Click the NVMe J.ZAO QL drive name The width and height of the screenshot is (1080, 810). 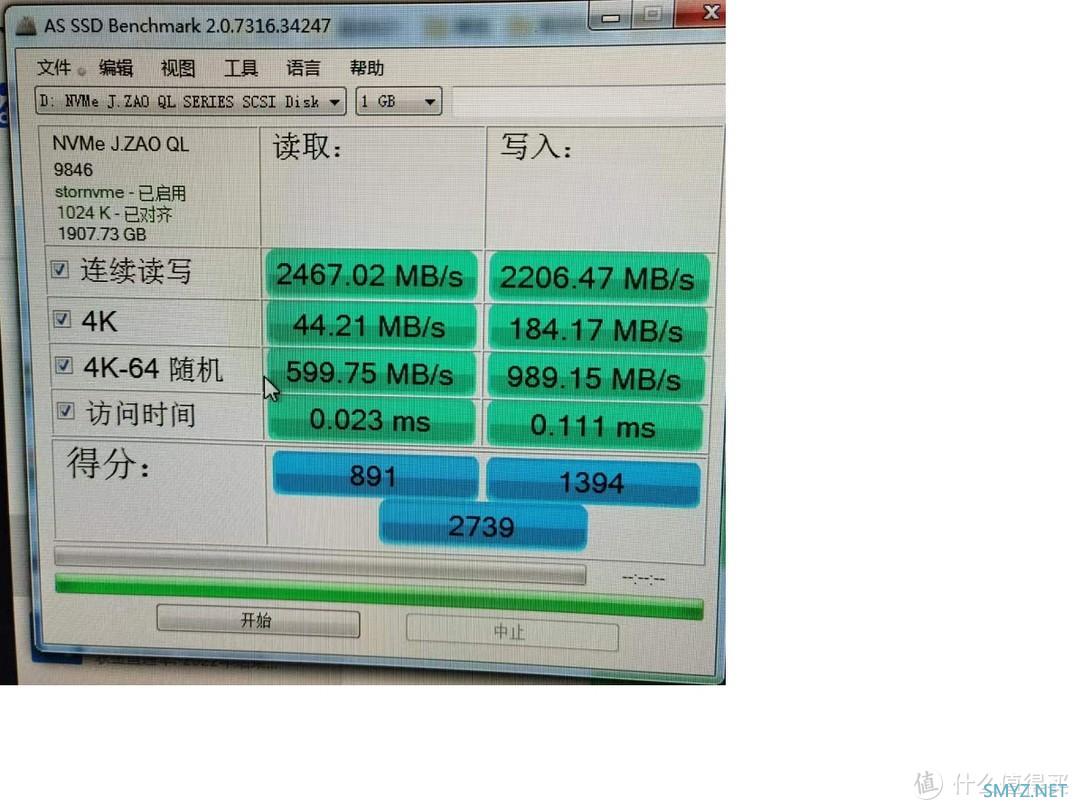click(x=121, y=144)
